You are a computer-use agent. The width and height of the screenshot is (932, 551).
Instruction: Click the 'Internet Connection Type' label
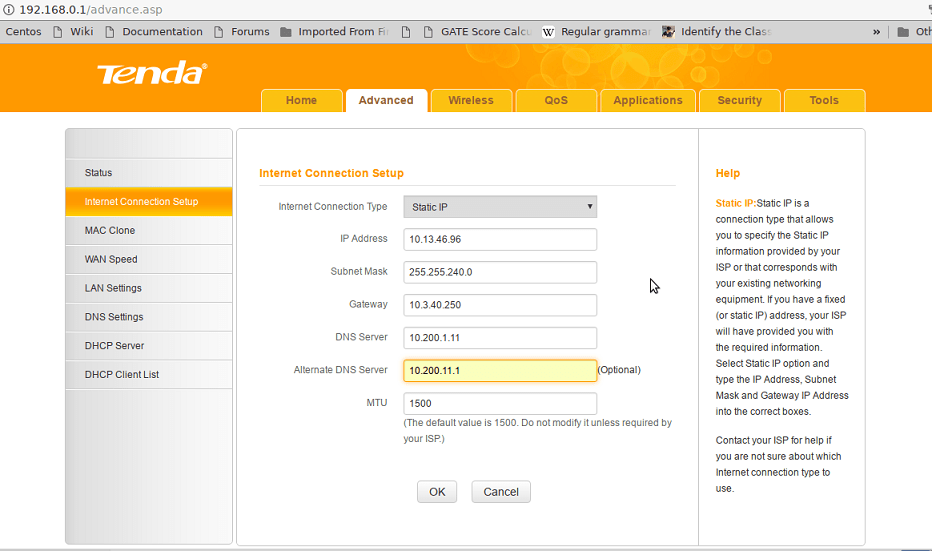point(333,206)
